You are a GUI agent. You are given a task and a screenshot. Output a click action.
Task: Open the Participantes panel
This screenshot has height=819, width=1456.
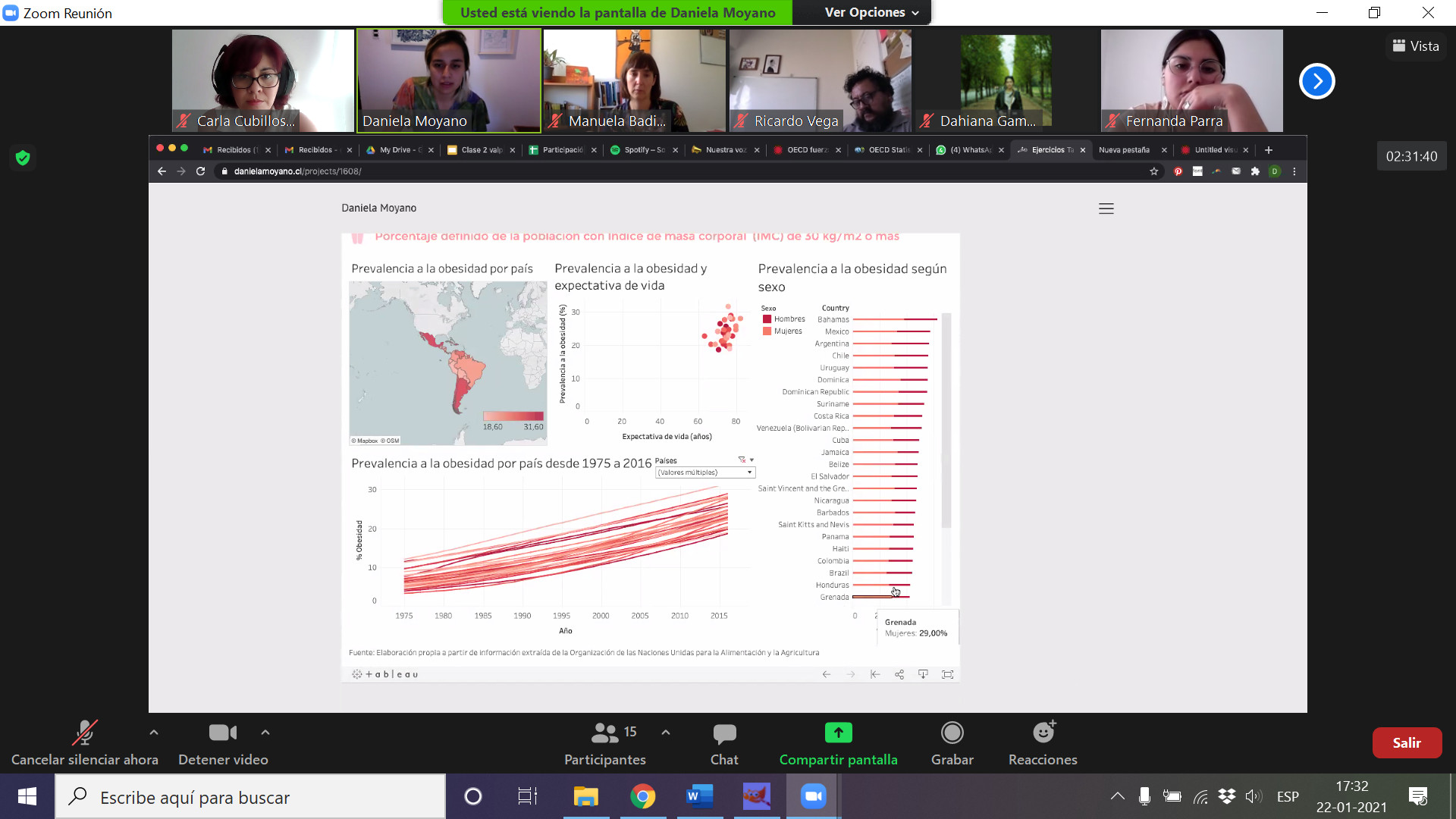pyautogui.click(x=605, y=742)
